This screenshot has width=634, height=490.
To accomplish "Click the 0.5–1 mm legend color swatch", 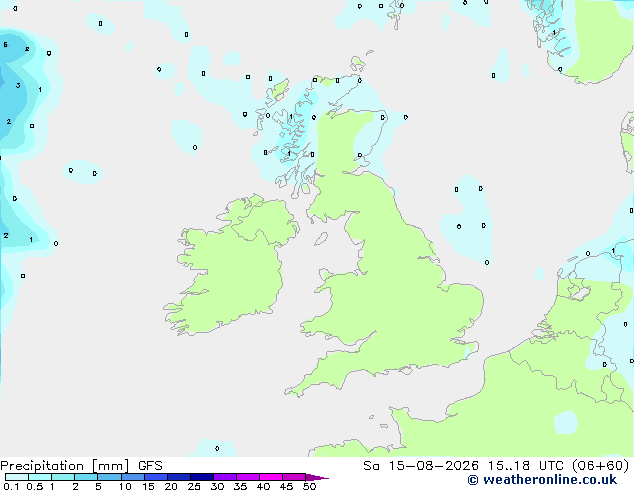I will [40, 477].
